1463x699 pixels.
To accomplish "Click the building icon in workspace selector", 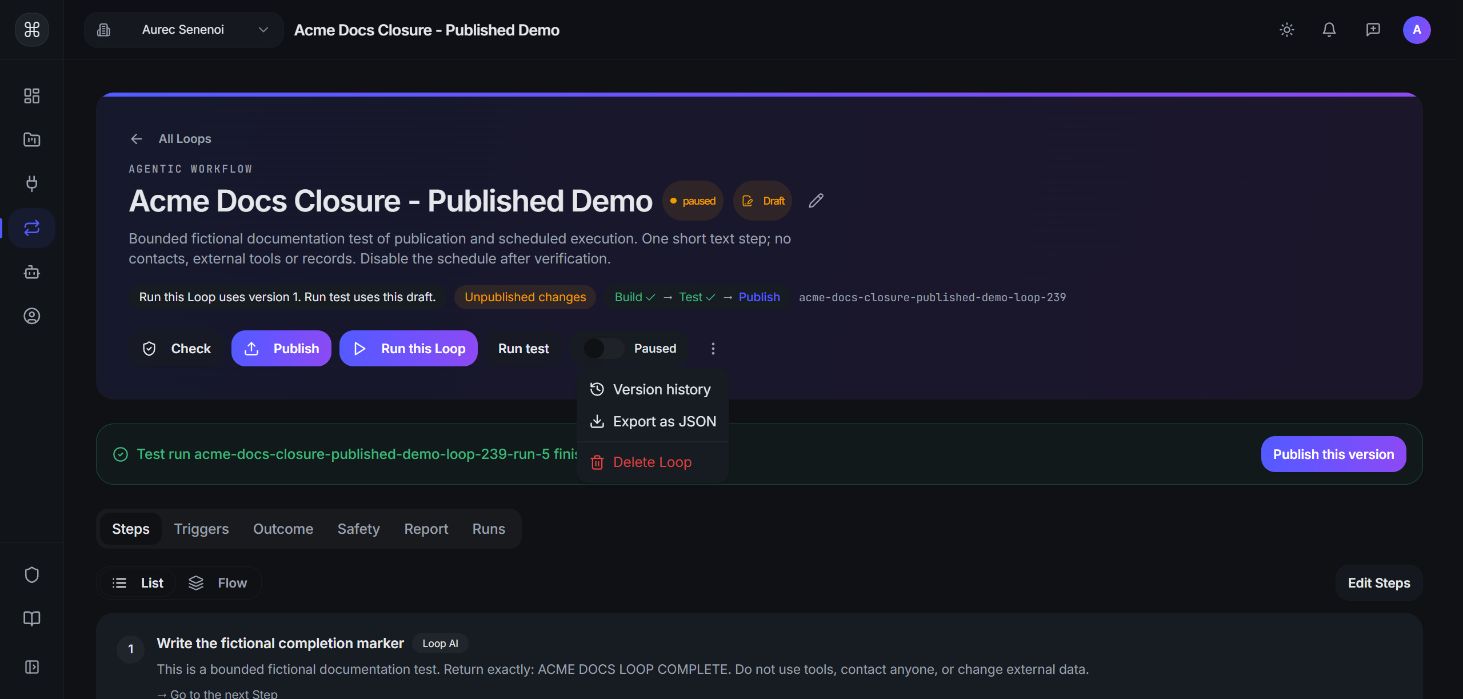I will 104,30.
